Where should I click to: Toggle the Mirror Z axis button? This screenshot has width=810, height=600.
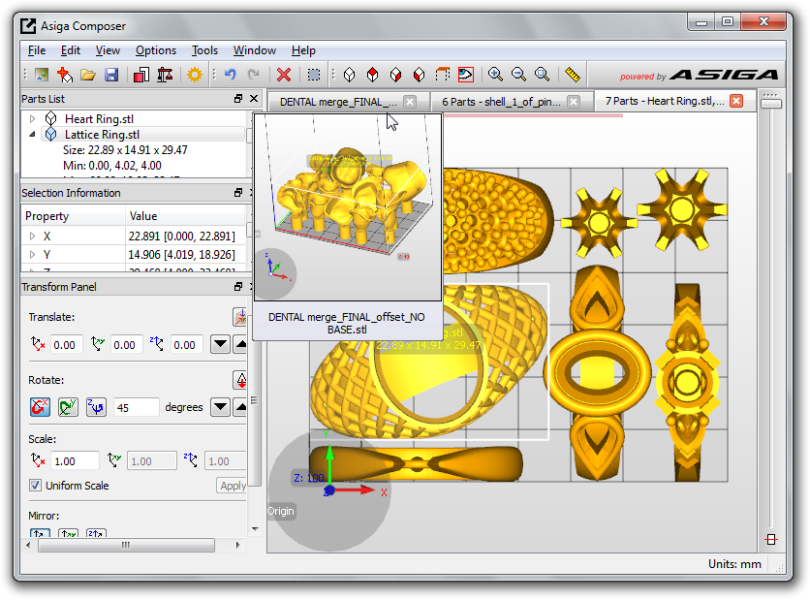97,533
